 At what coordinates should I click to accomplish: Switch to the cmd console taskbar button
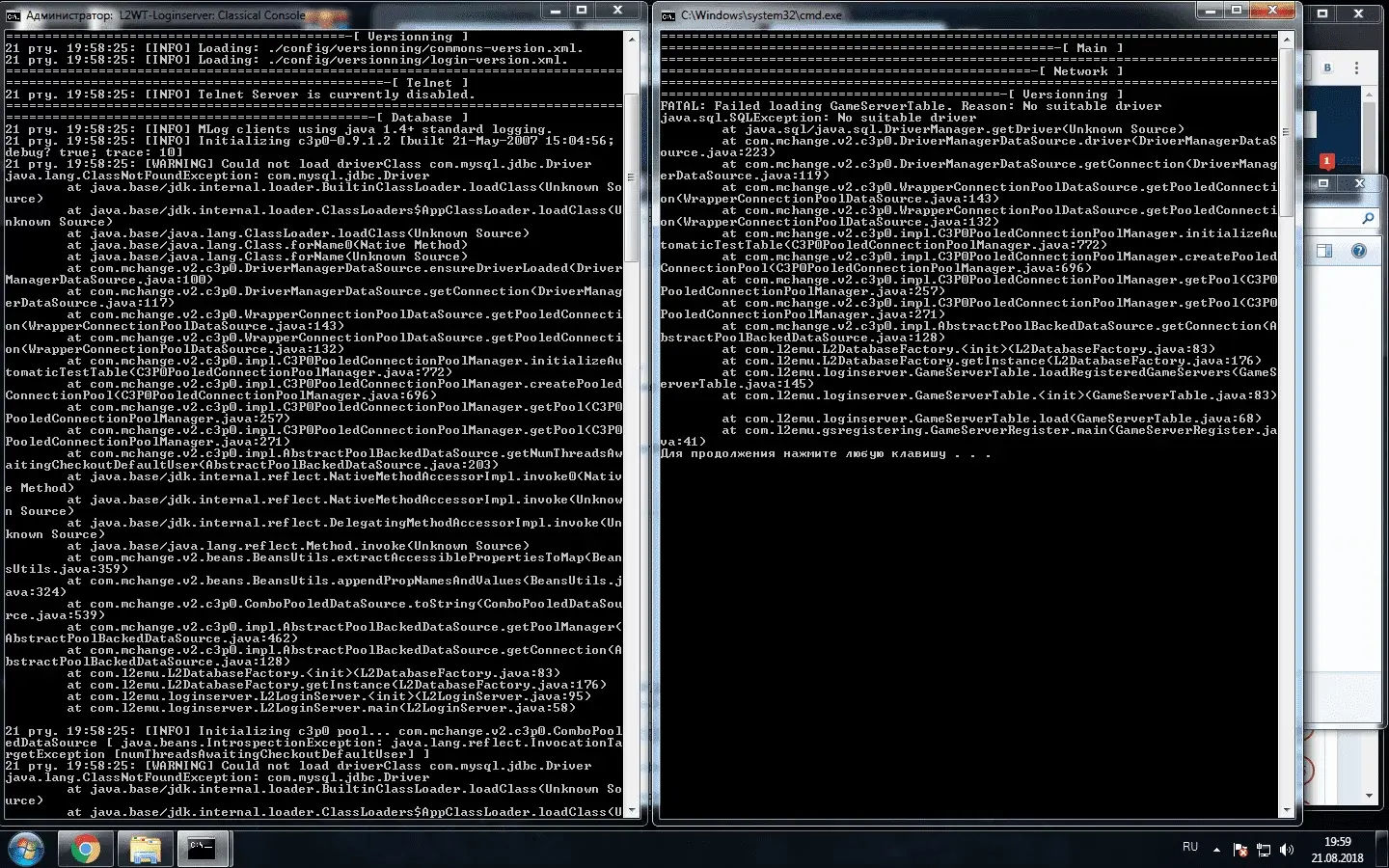point(203,849)
